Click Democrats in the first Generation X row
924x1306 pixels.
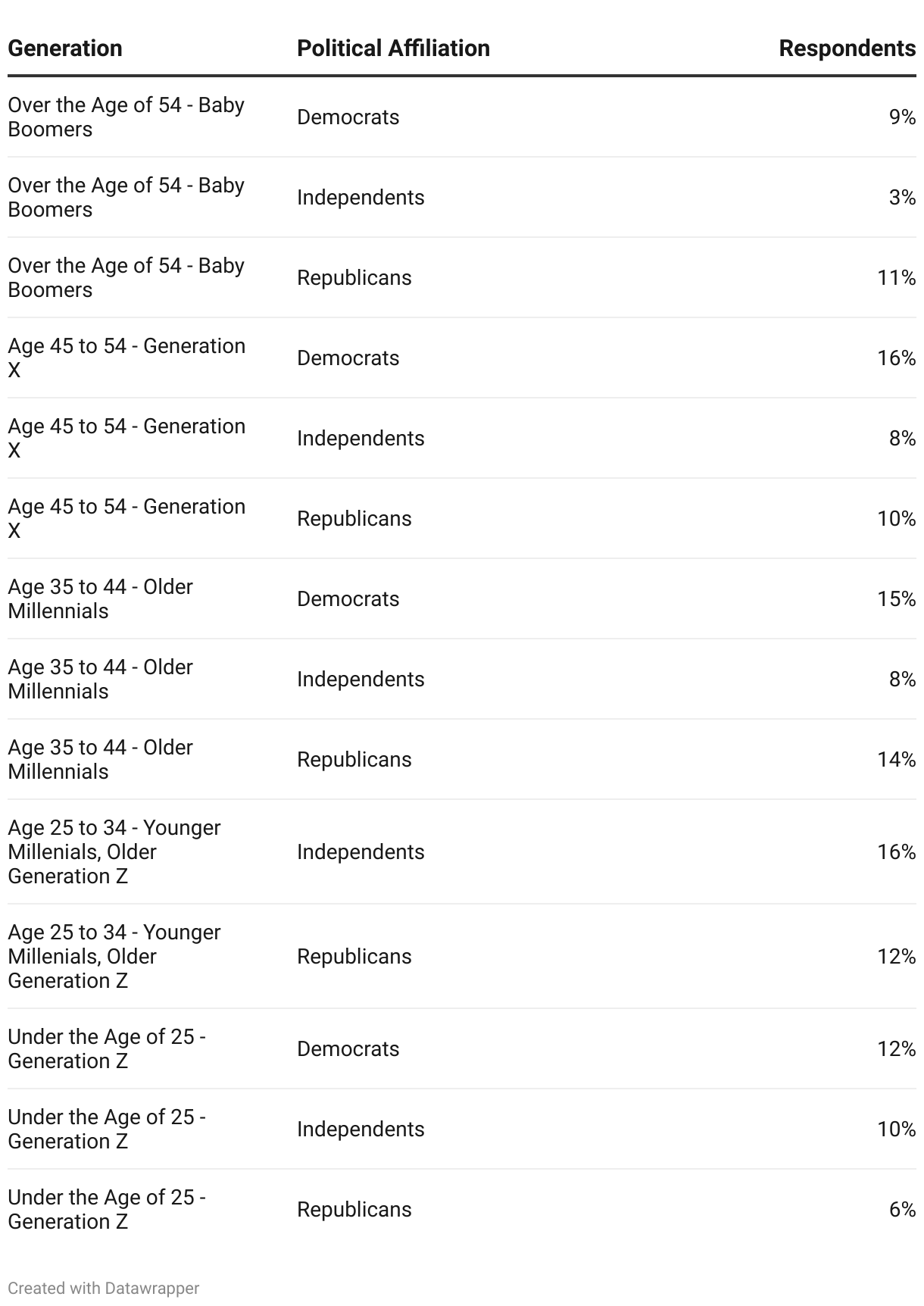[348, 358]
